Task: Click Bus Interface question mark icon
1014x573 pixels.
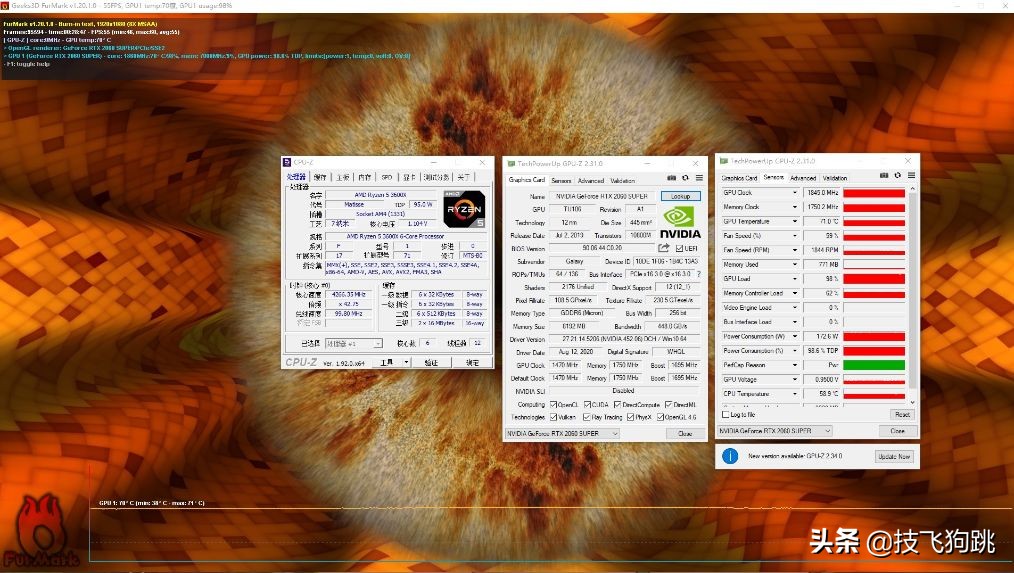Action: click(x=699, y=274)
